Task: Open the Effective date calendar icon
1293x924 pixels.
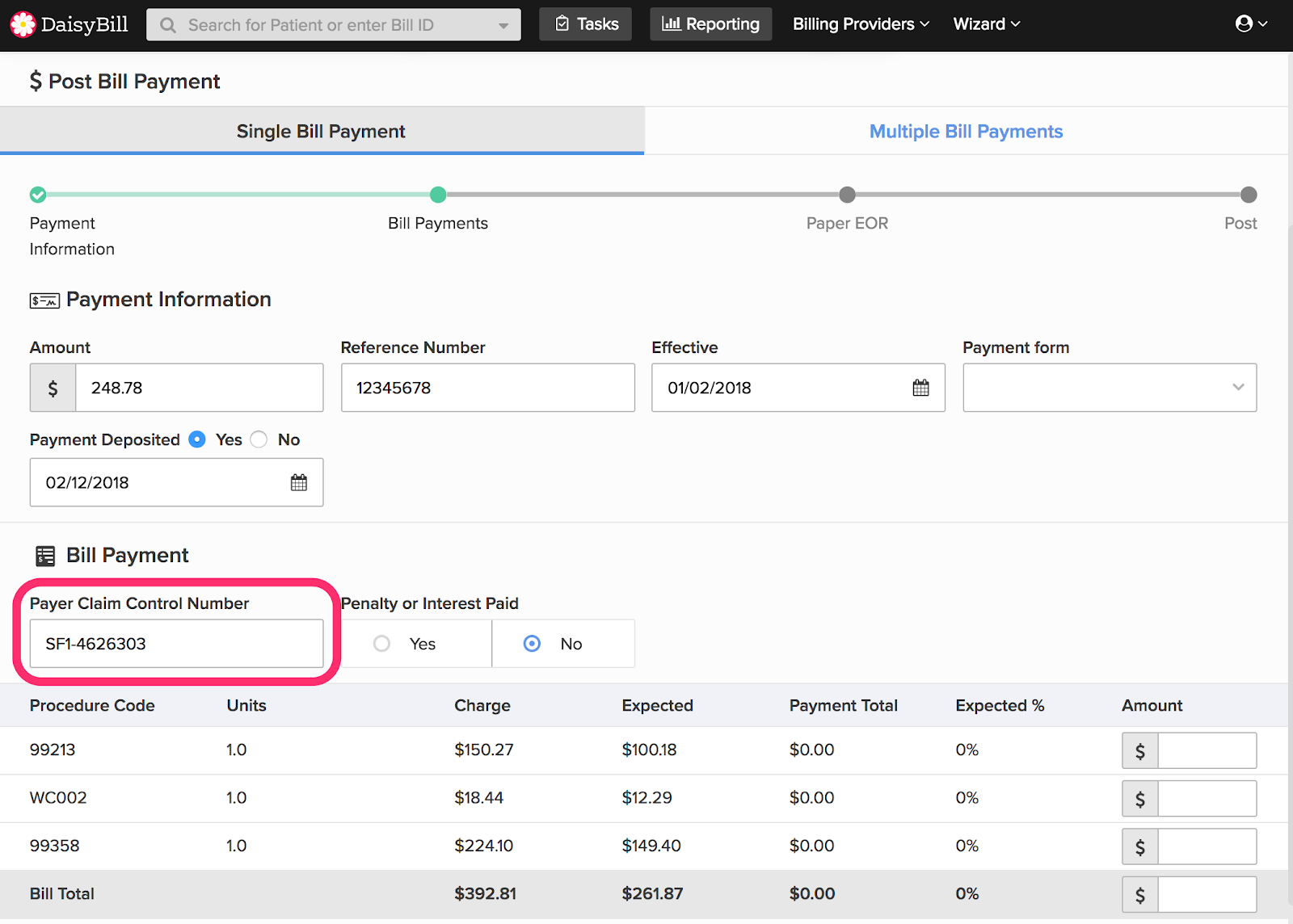Action: tap(920, 388)
